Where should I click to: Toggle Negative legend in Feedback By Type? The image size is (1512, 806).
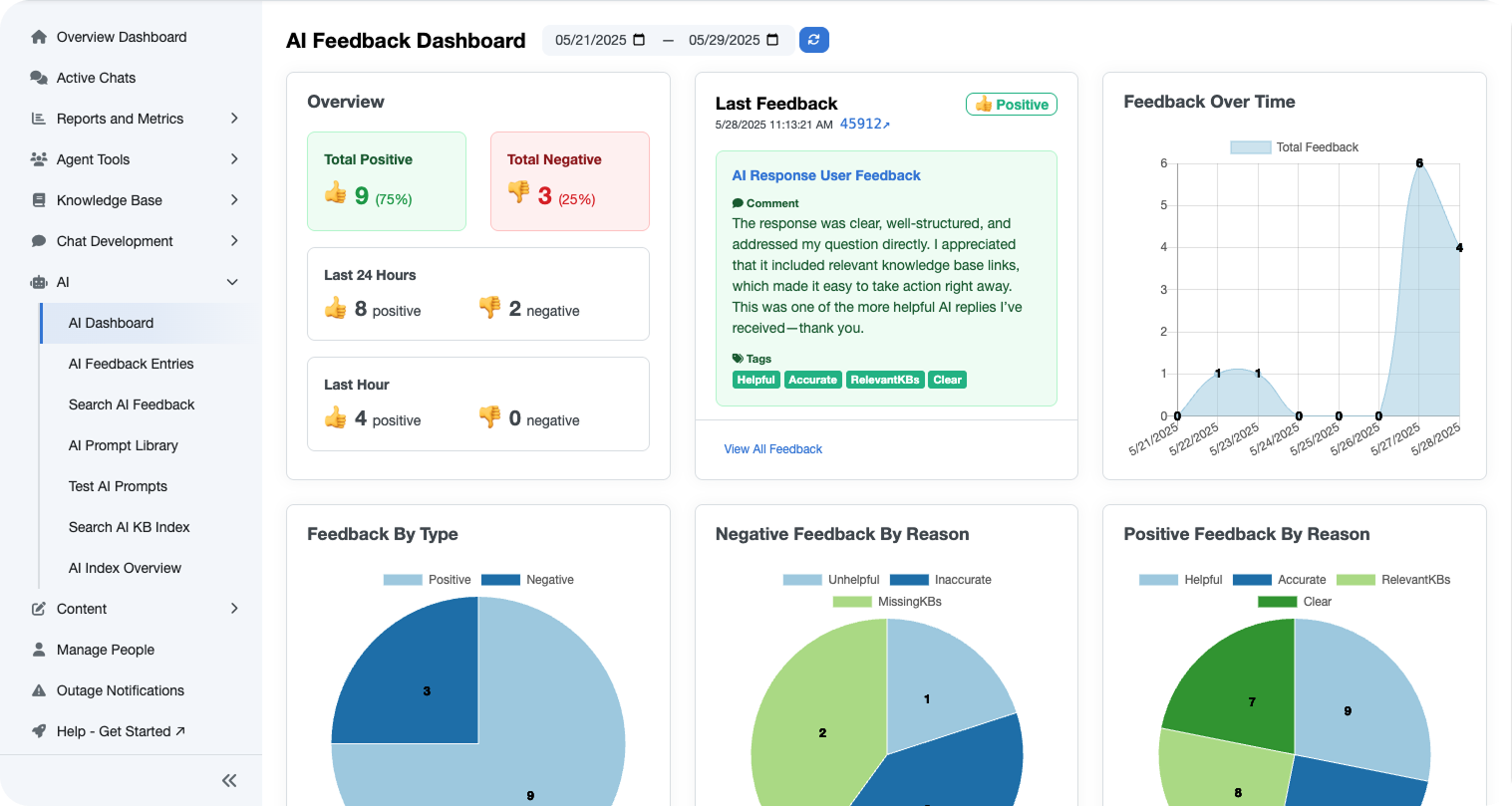point(527,580)
